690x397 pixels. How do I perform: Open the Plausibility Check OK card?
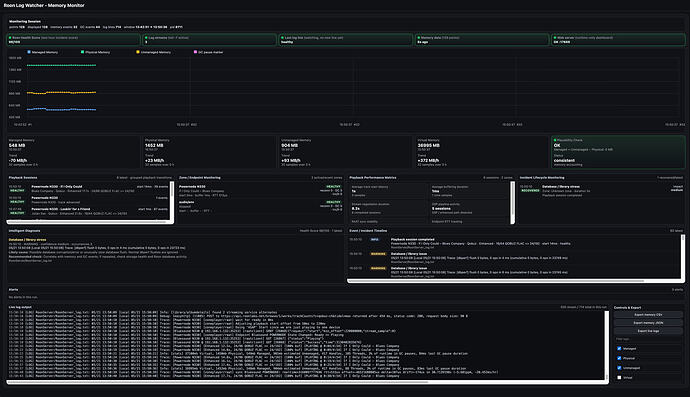[618, 152]
